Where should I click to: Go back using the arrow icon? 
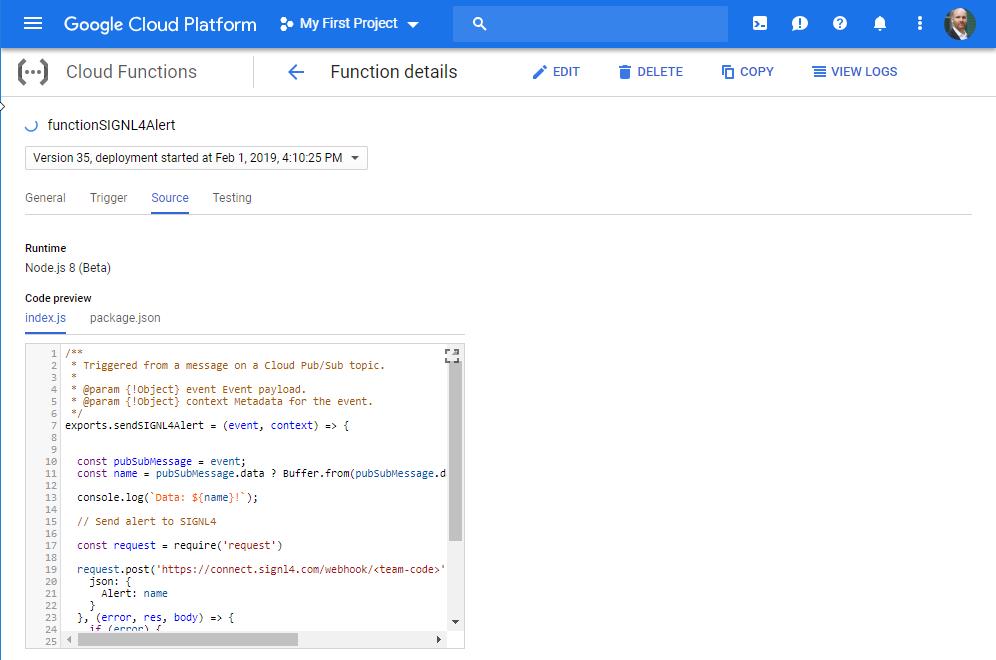pyautogui.click(x=296, y=72)
